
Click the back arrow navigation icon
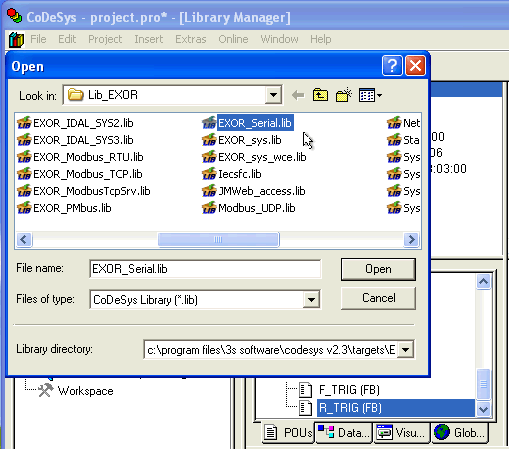298,95
